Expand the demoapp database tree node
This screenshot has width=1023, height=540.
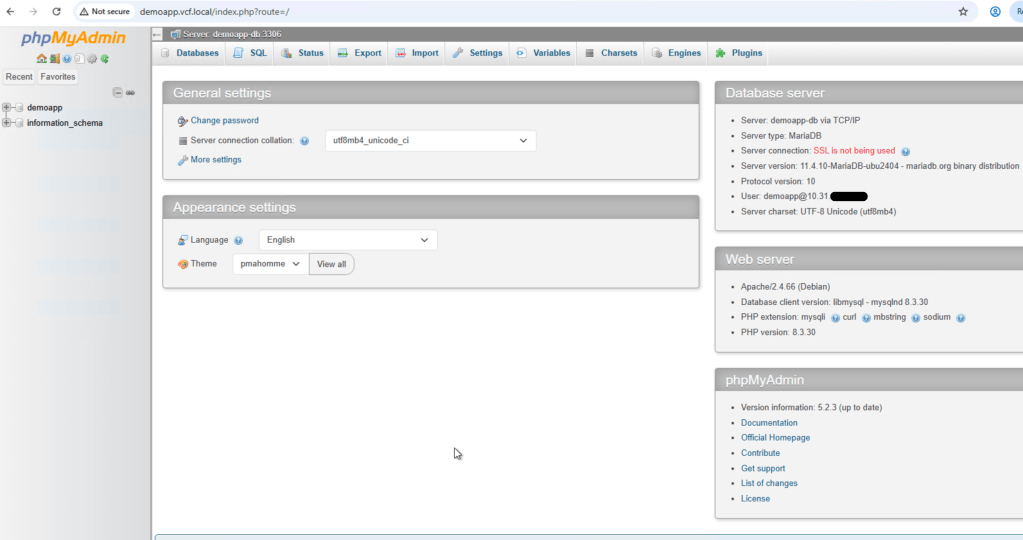[7, 107]
